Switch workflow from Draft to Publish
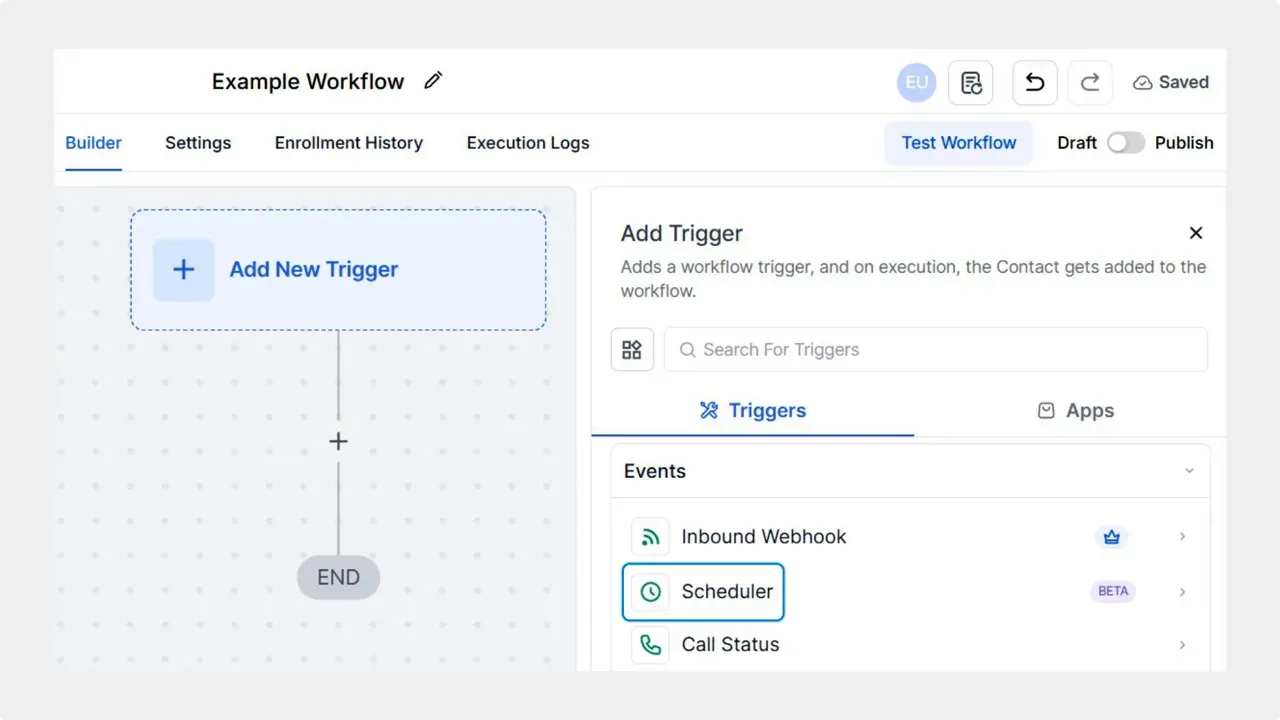 [1126, 143]
